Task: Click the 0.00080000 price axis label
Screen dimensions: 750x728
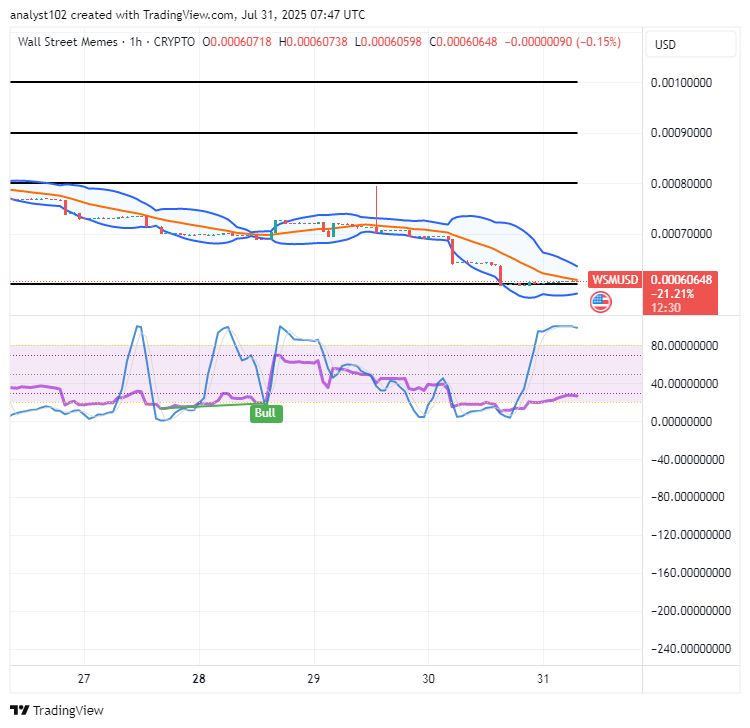Action: (x=681, y=184)
